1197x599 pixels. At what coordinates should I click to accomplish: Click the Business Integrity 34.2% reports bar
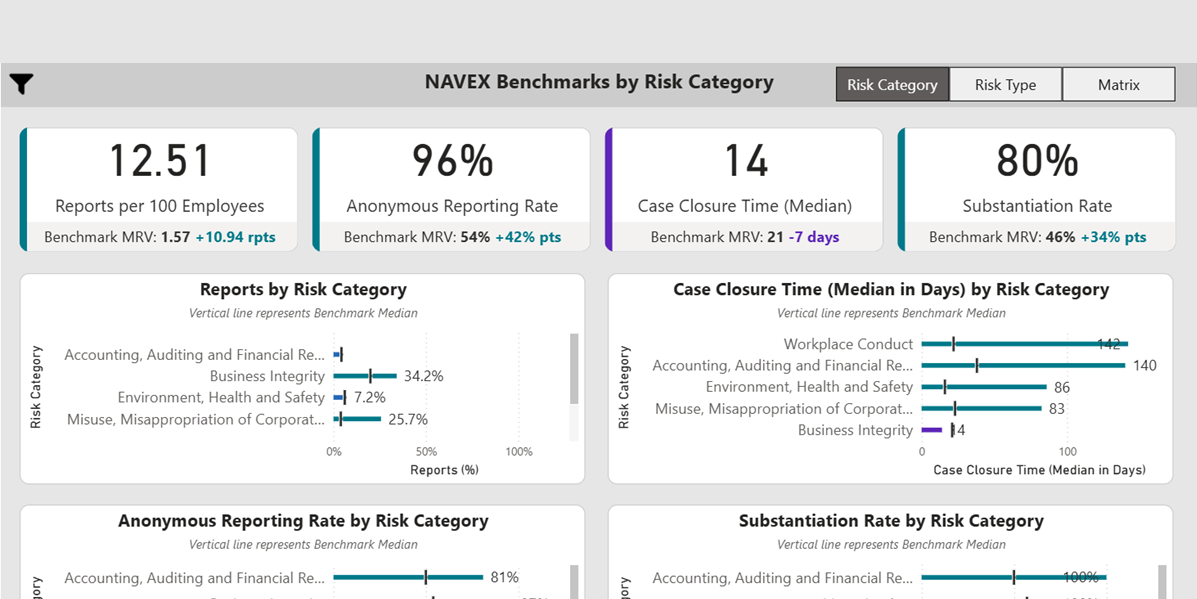[x=364, y=376]
